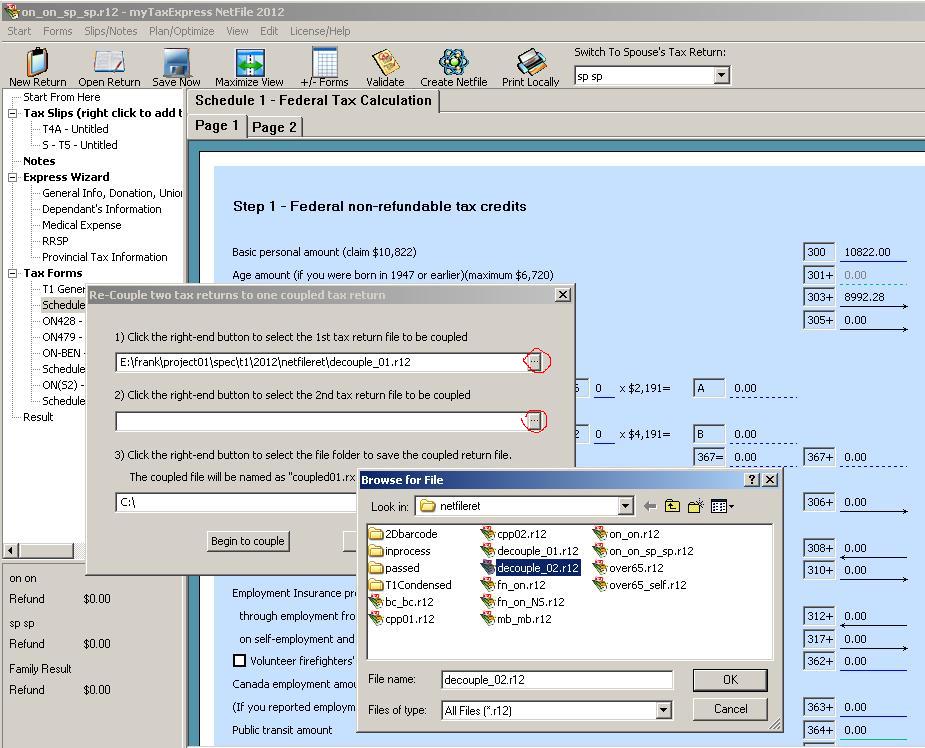The image size is (925, 748).
Task: Select file cpp01.r12
Action: pos(402,619)
